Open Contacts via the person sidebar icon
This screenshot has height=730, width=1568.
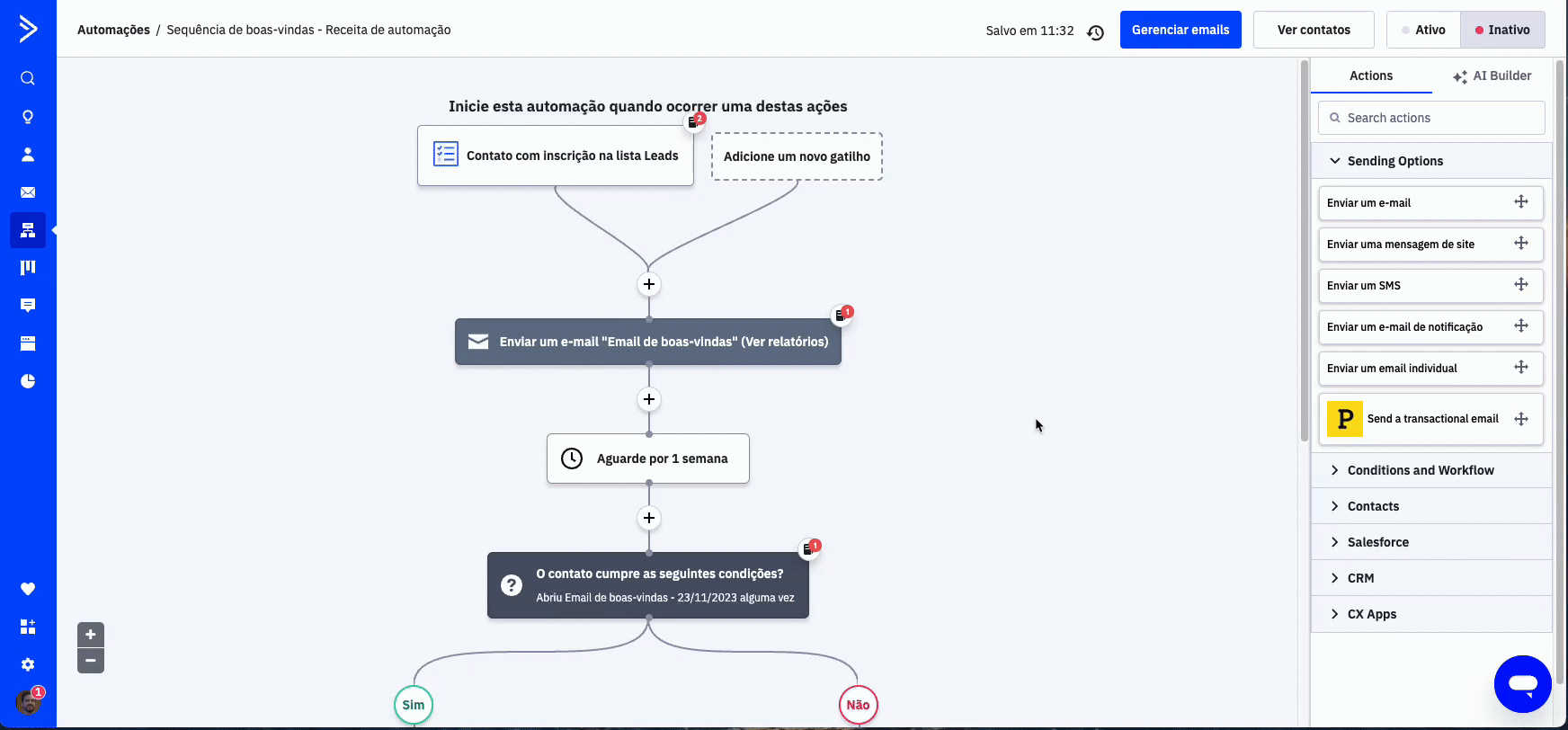click(x=28, y=155)
